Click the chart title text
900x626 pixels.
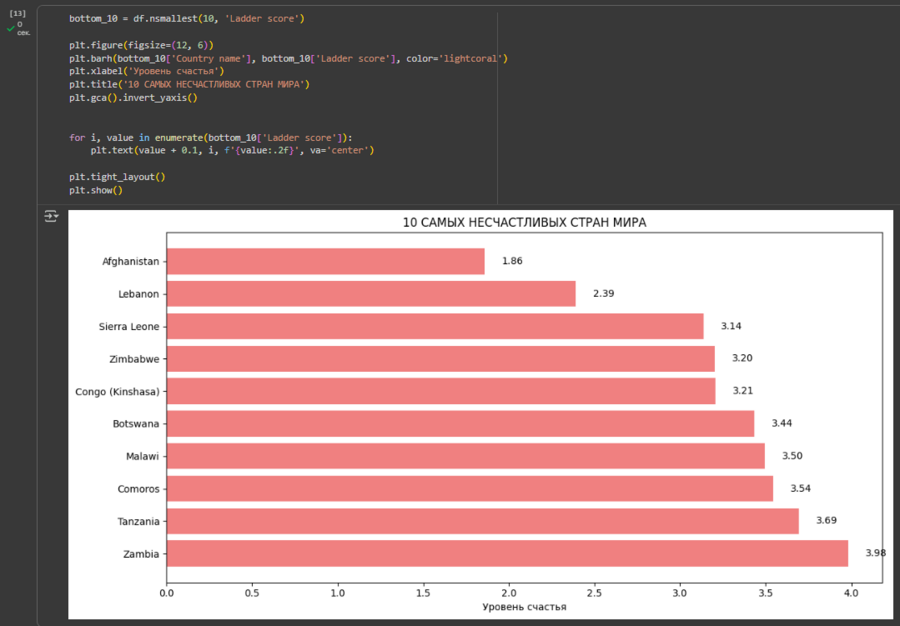click(x=524, y=222)
